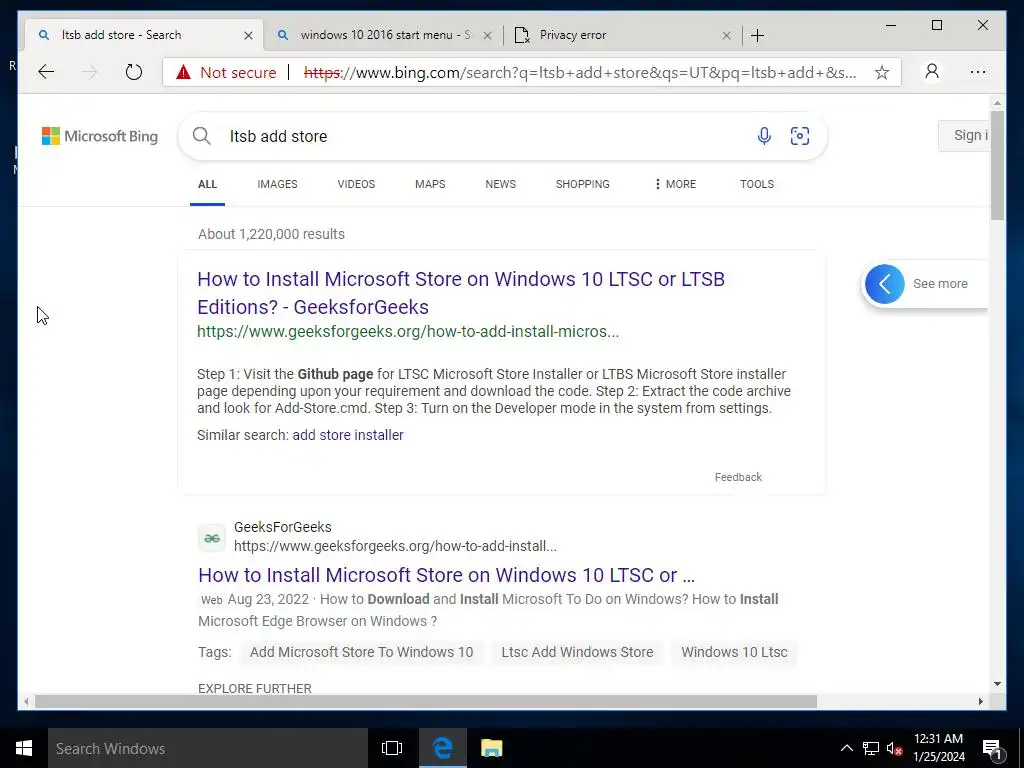
Task: Click the taskbar clock showing 12:31 AM
Action: click(x=938, y=748)
